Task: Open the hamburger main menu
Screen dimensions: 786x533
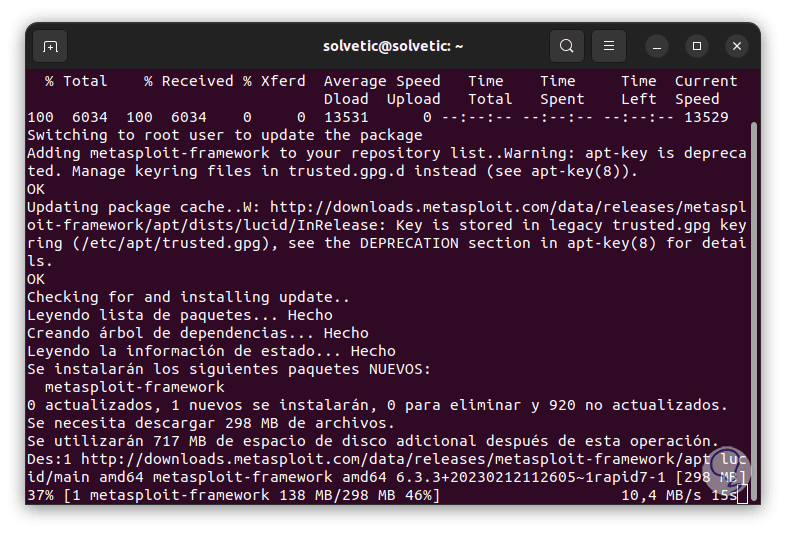Action: pyautogui.click(x=607, y=46)
